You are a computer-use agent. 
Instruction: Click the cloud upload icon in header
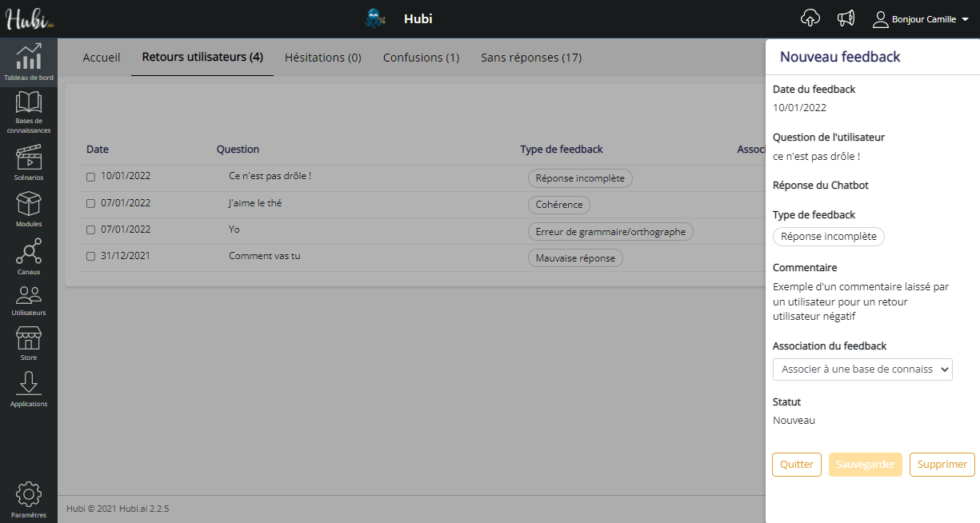coord(810,19)
